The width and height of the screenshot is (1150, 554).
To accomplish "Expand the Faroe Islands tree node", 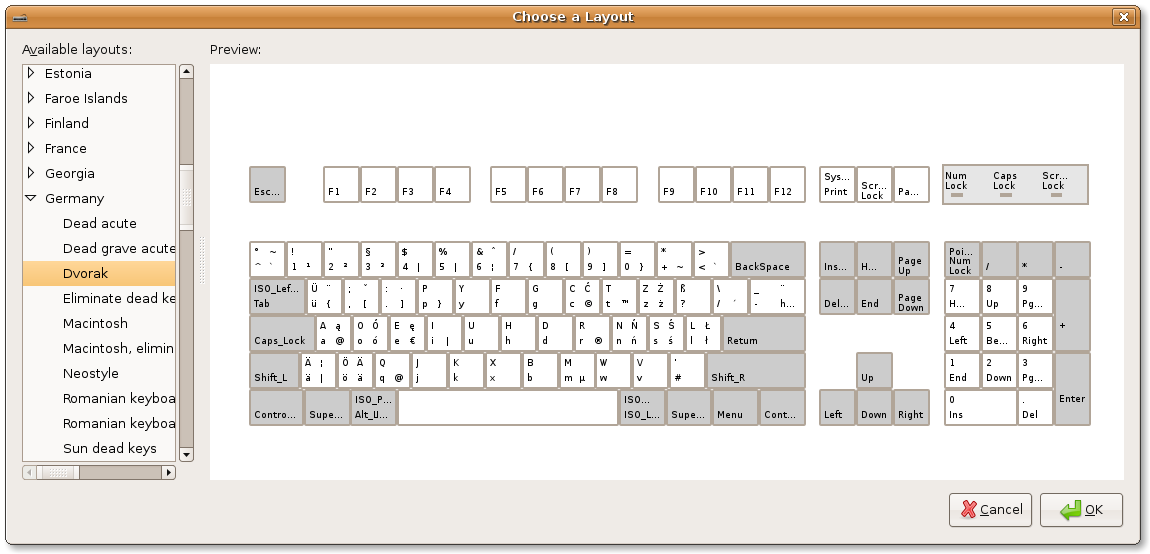I will coord(31,98).
